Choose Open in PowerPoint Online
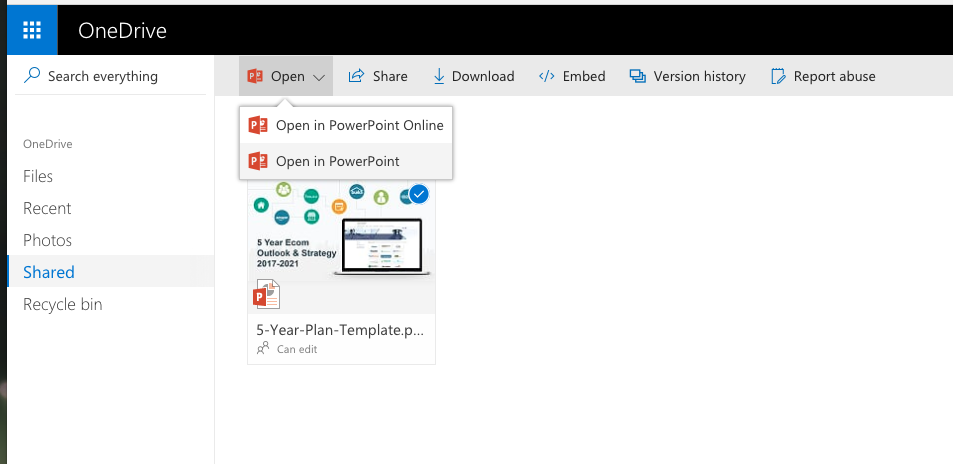Viewport: 953px width, 464px height. coord(346,125)
